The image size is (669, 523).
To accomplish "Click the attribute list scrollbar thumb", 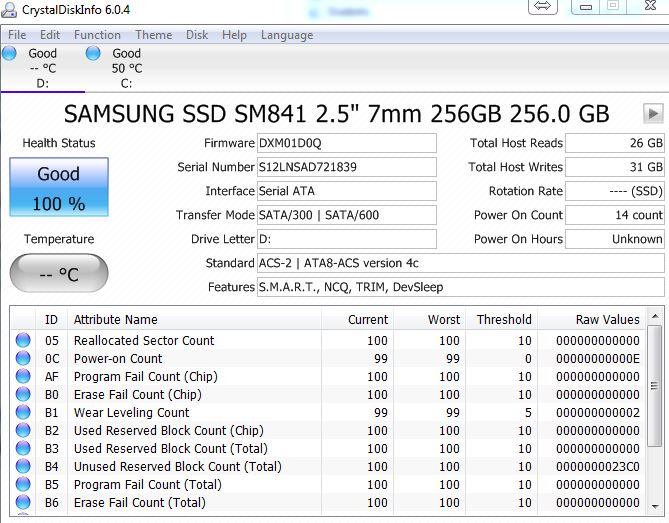I will pyautogui.click(x=654, y=386).
